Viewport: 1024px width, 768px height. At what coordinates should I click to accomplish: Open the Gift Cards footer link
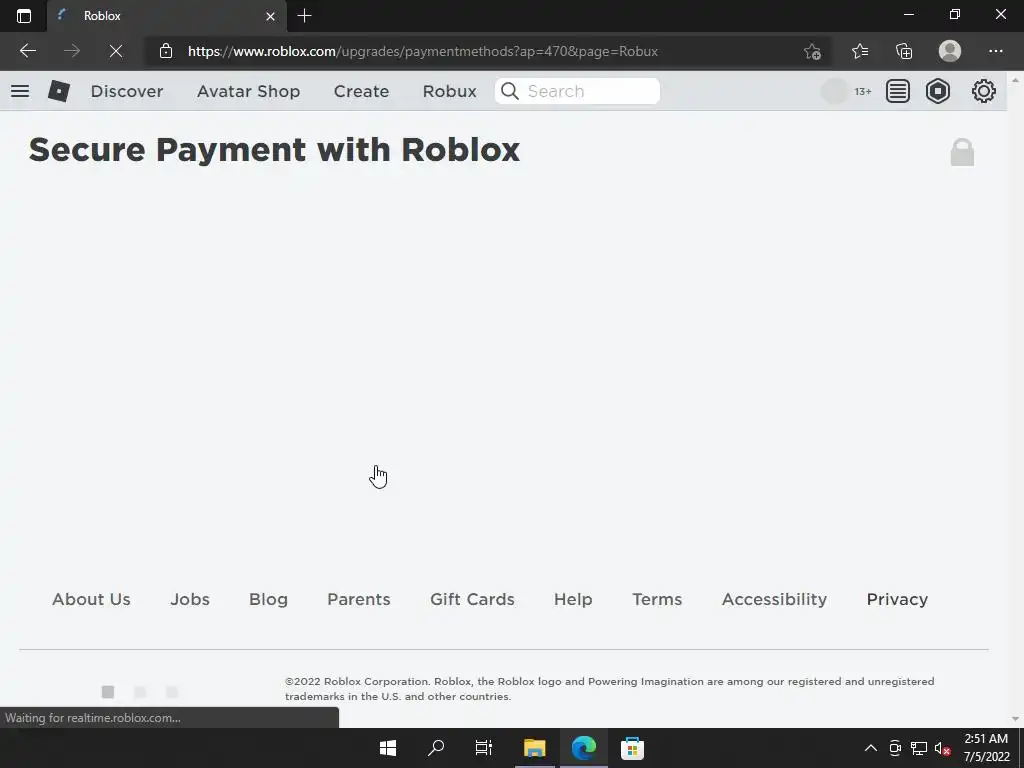(x=472, y=599)
